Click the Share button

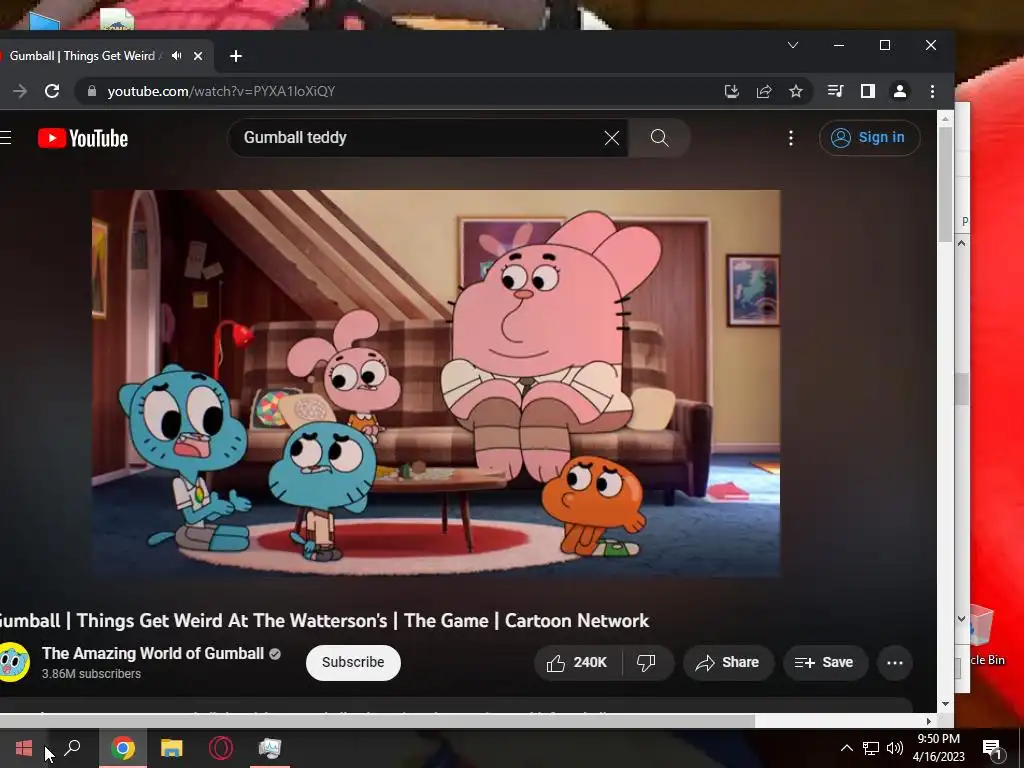(728, 663)
